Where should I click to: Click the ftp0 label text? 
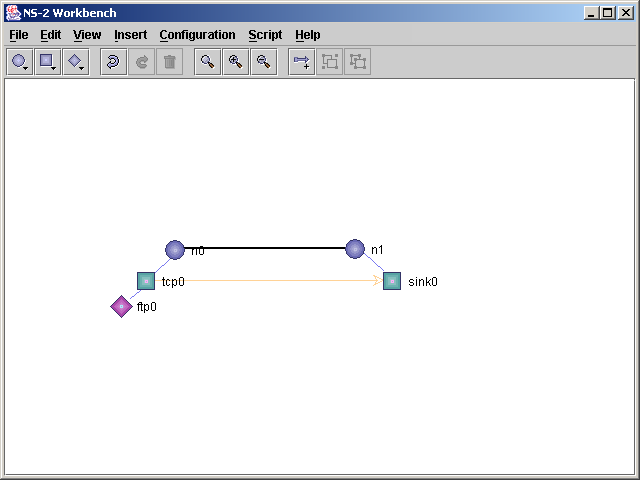coord(147,307)
